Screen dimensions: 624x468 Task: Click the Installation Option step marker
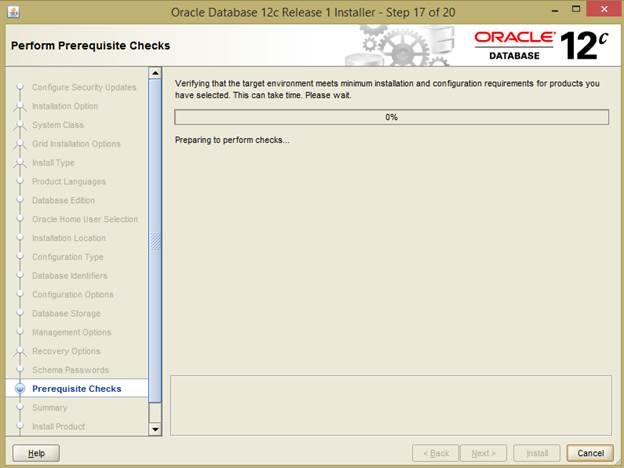tap(20, 107)
